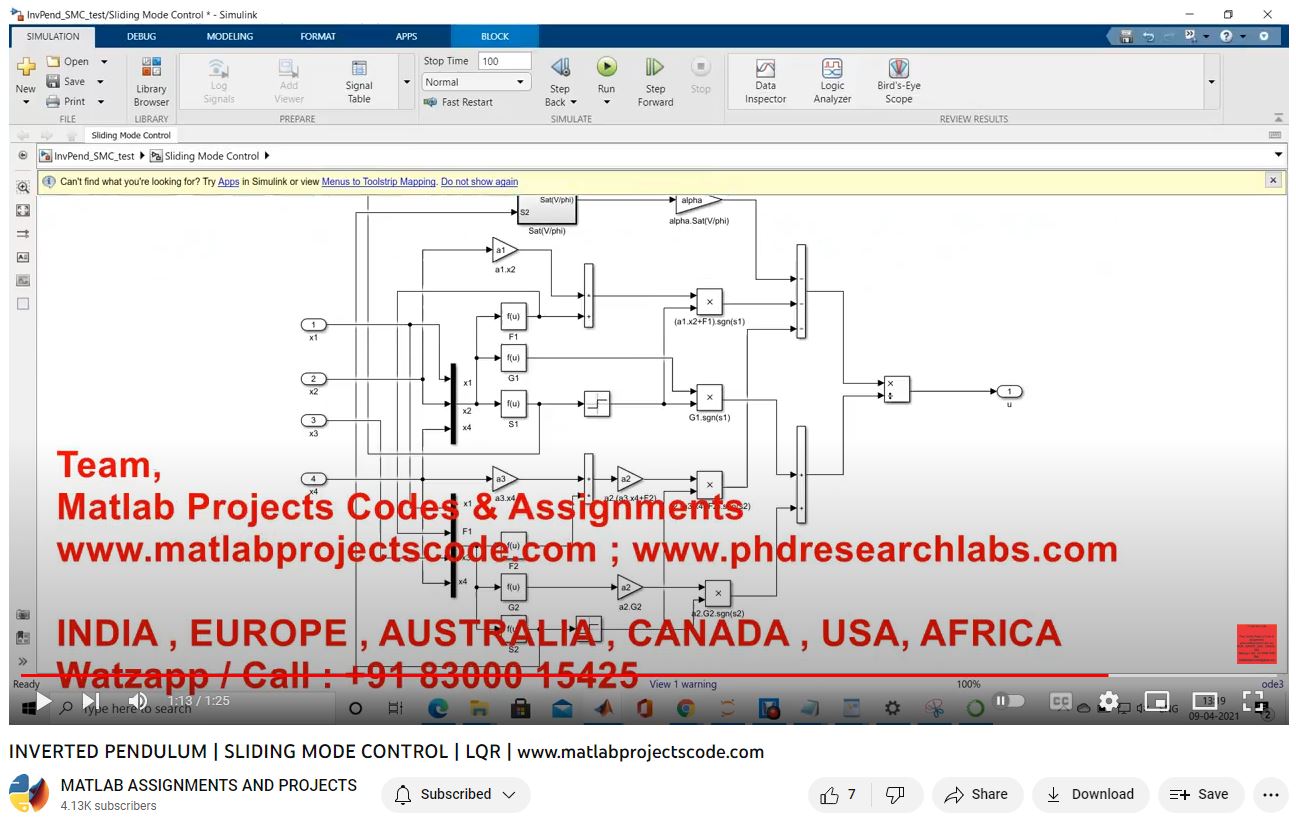The image size is (1296, 828).
Task: Open the FORMAT ribbon tab
Action: click(x=318, y=36)
